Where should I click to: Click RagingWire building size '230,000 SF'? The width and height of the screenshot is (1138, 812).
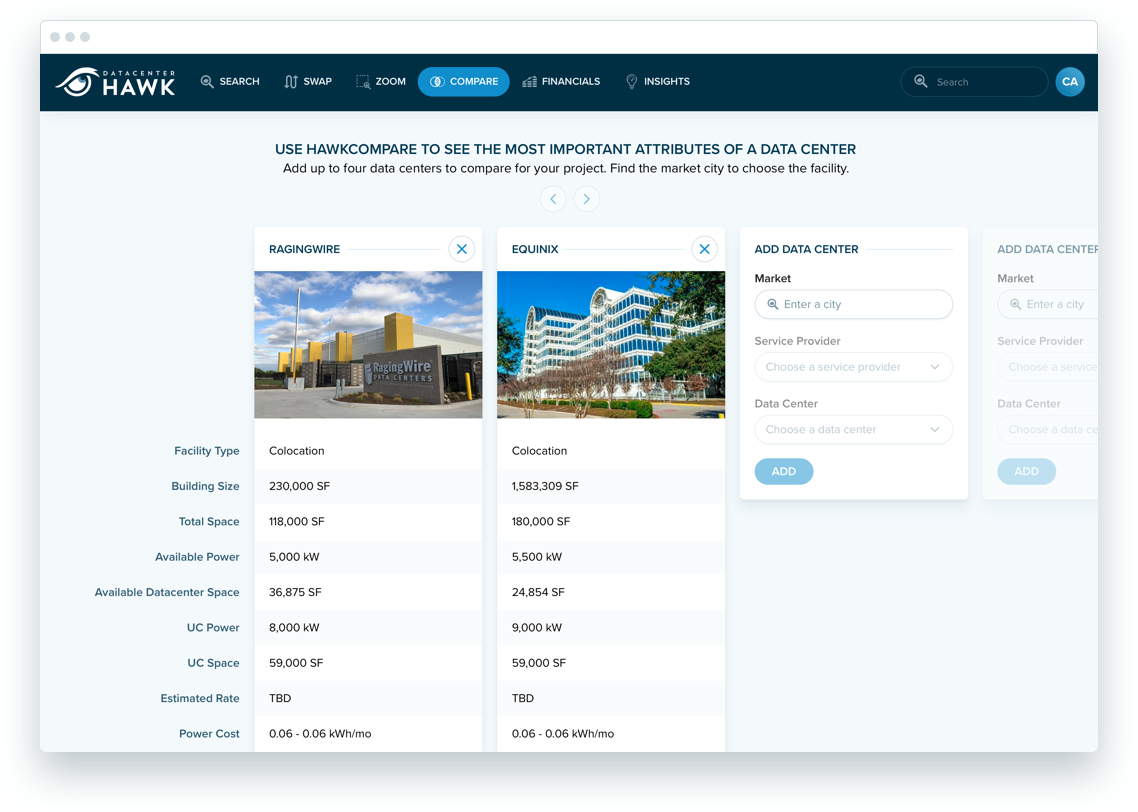point(300,486)
